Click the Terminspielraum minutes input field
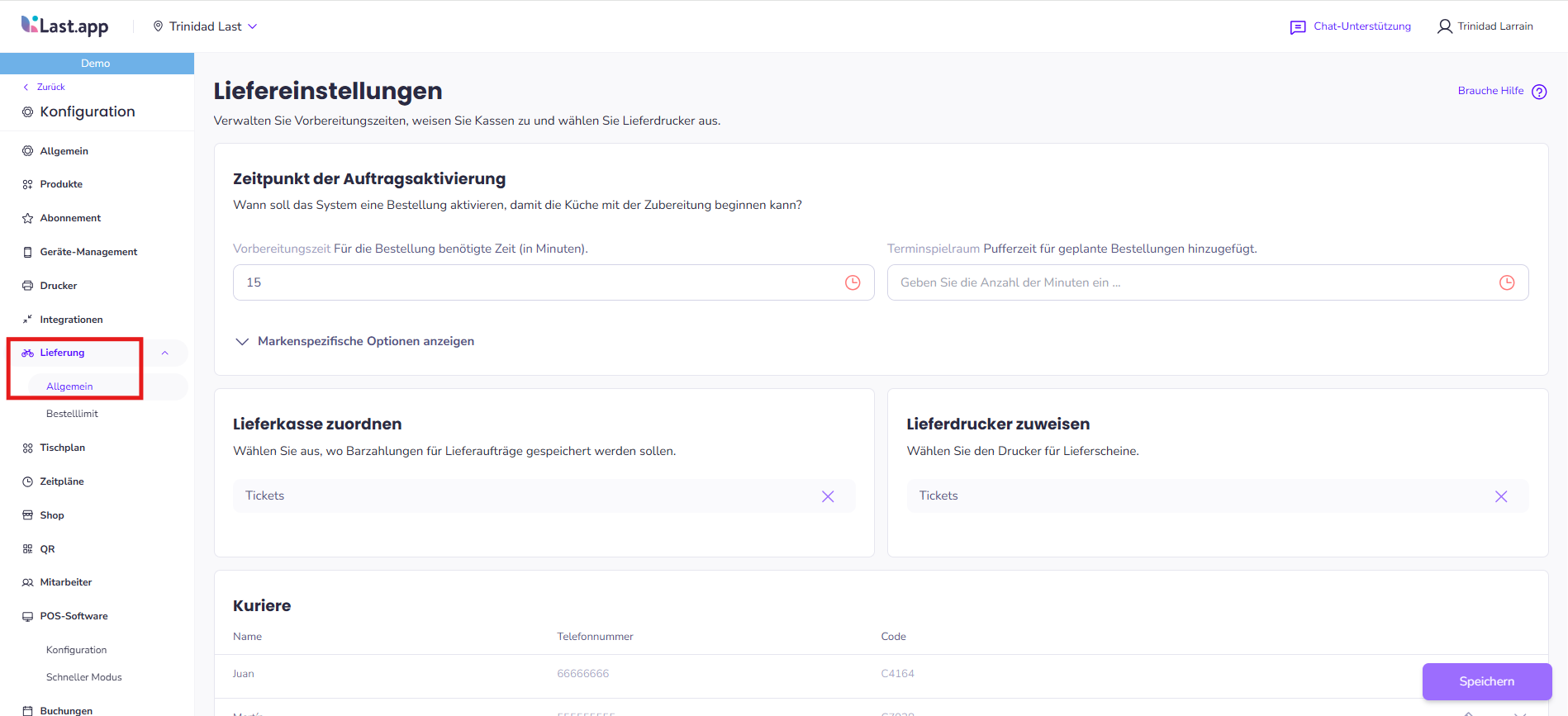The width and height of the screenshot is (1568, 716). click(x=1190, y=282)
